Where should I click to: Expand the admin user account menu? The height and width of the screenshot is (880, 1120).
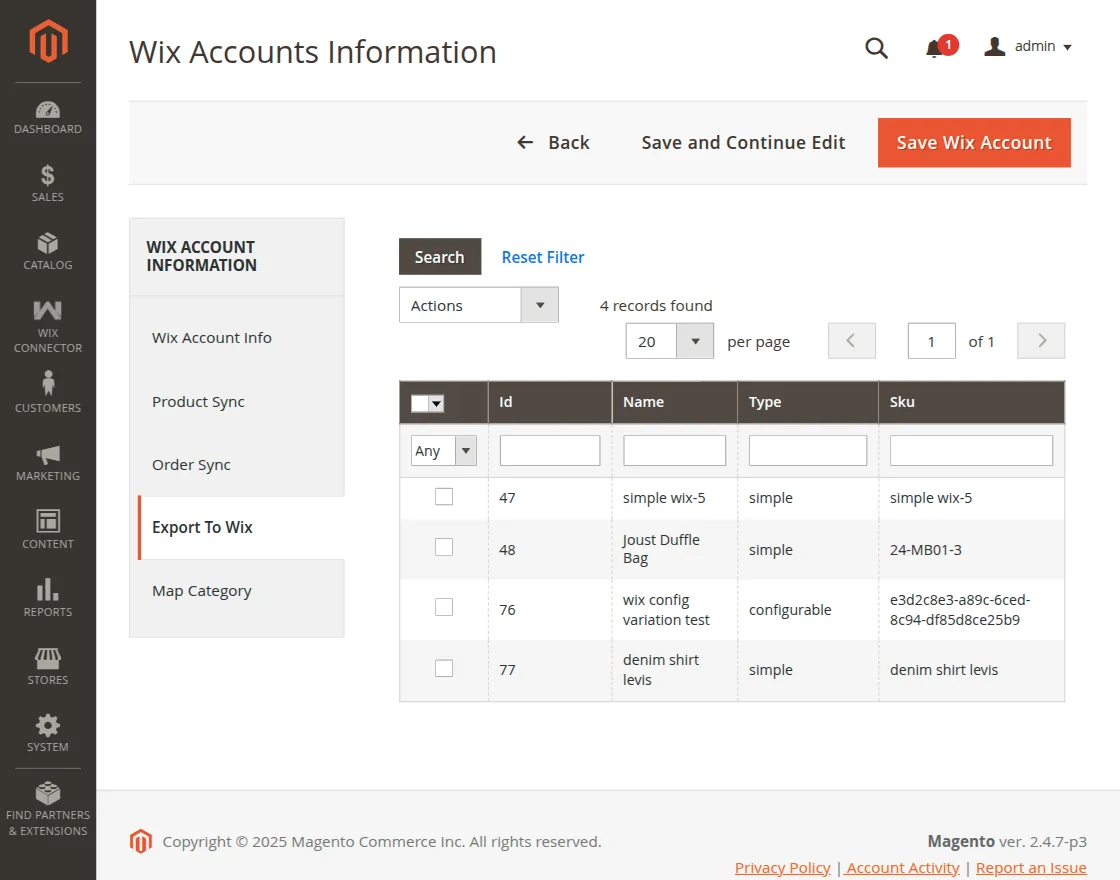coord(1029,47)
